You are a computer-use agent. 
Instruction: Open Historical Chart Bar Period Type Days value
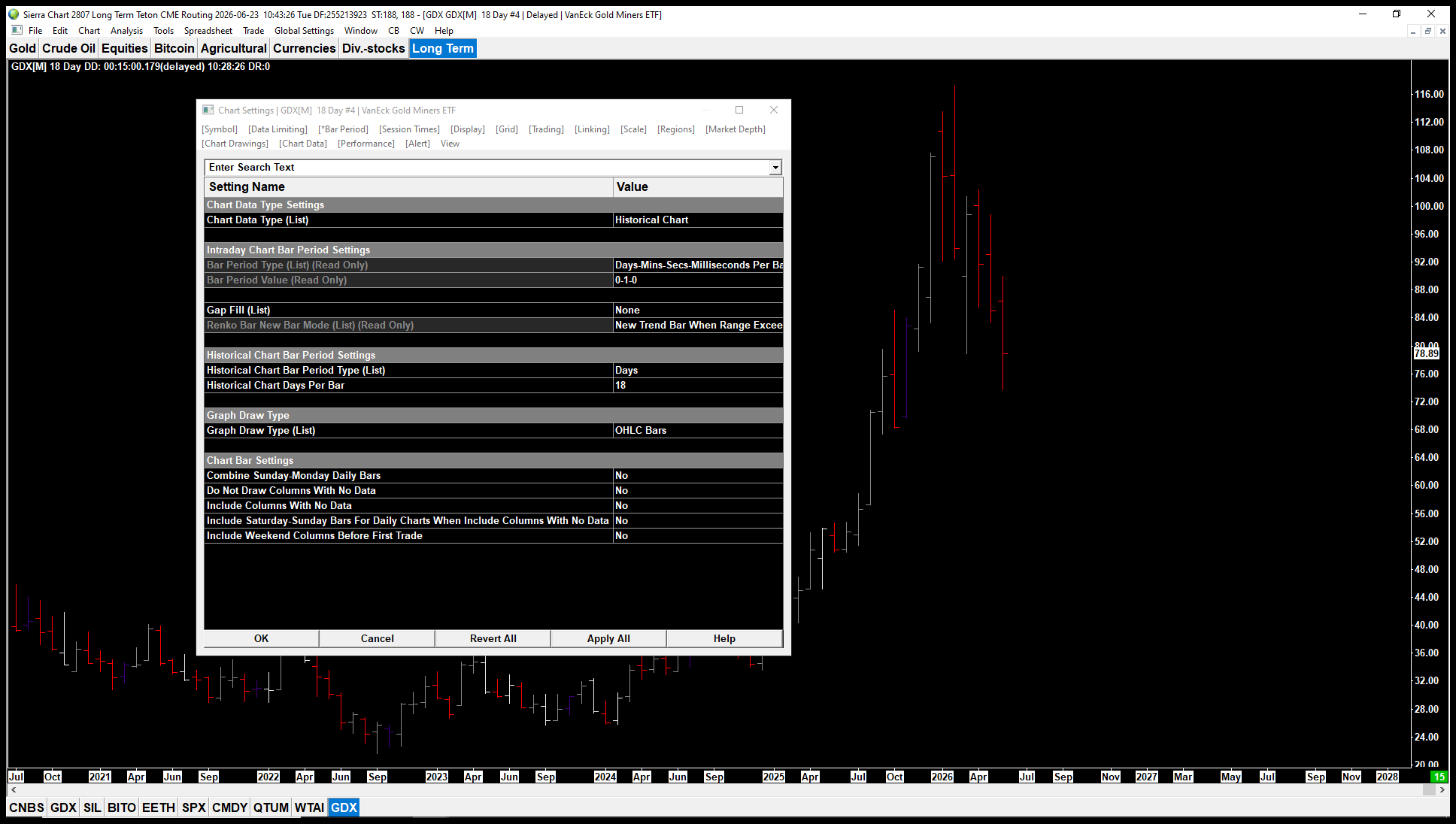(698, 371)
